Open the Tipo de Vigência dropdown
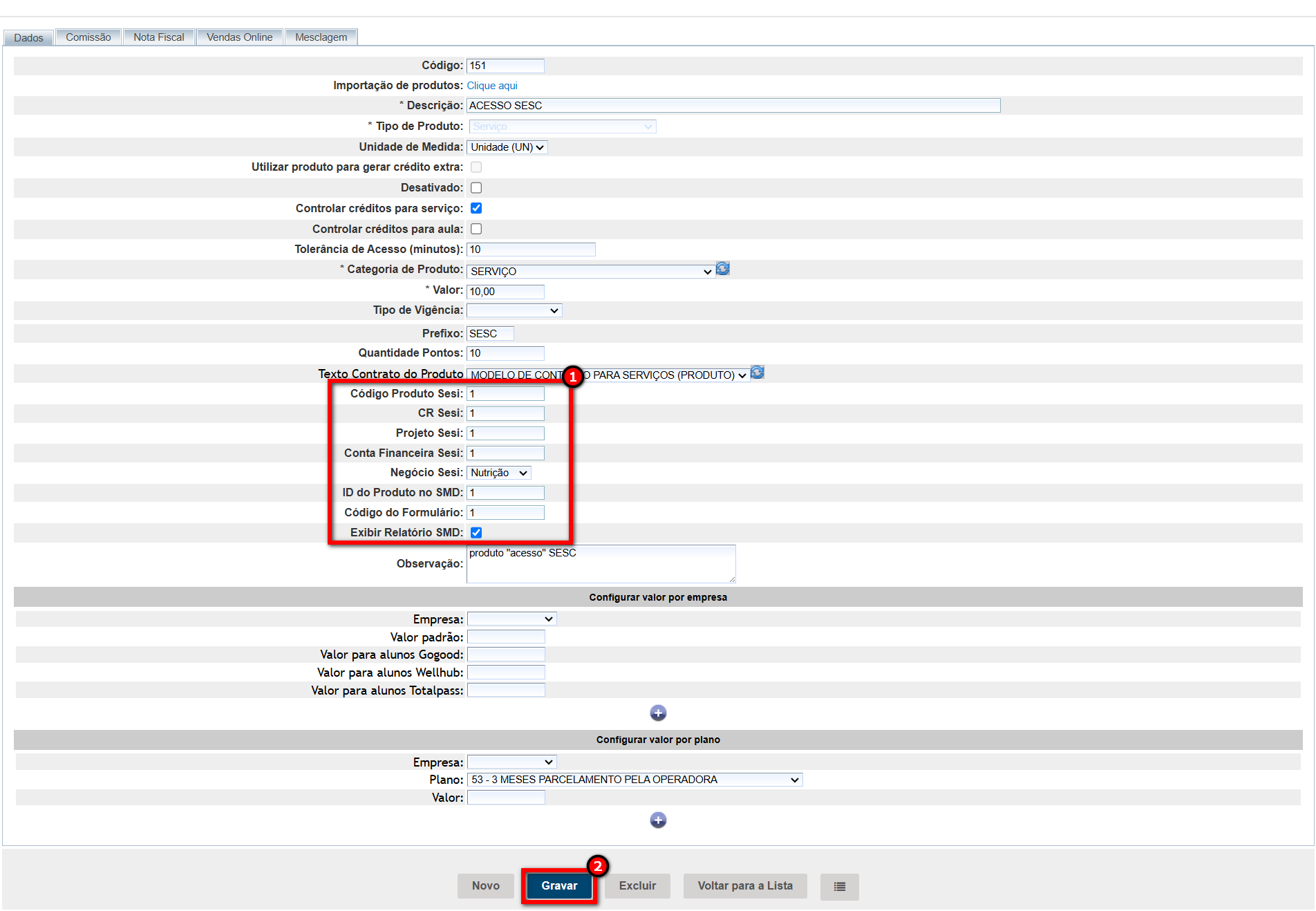Image resolution: width=1316 pixels, height=911 pixels. [x=514, y=310]
